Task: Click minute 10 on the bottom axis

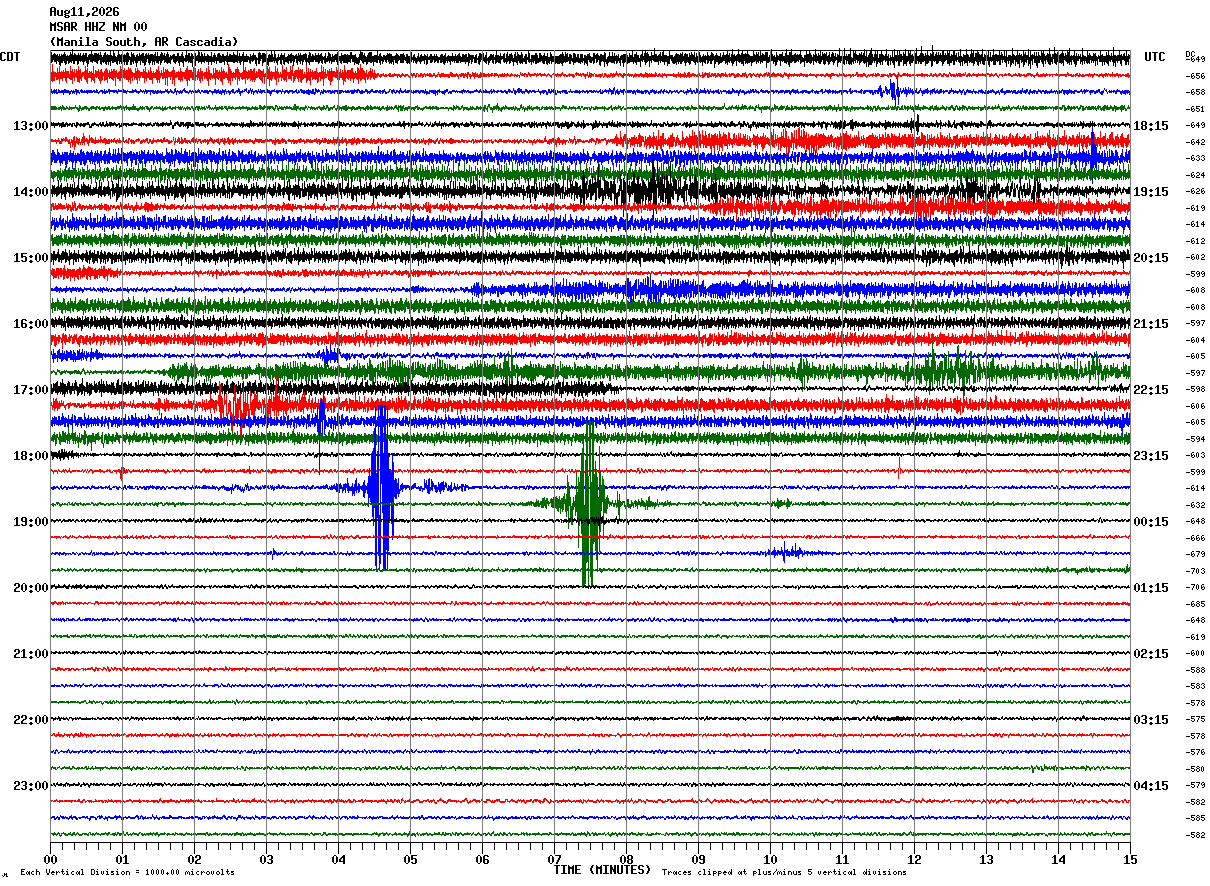Action: coord(770,860)
